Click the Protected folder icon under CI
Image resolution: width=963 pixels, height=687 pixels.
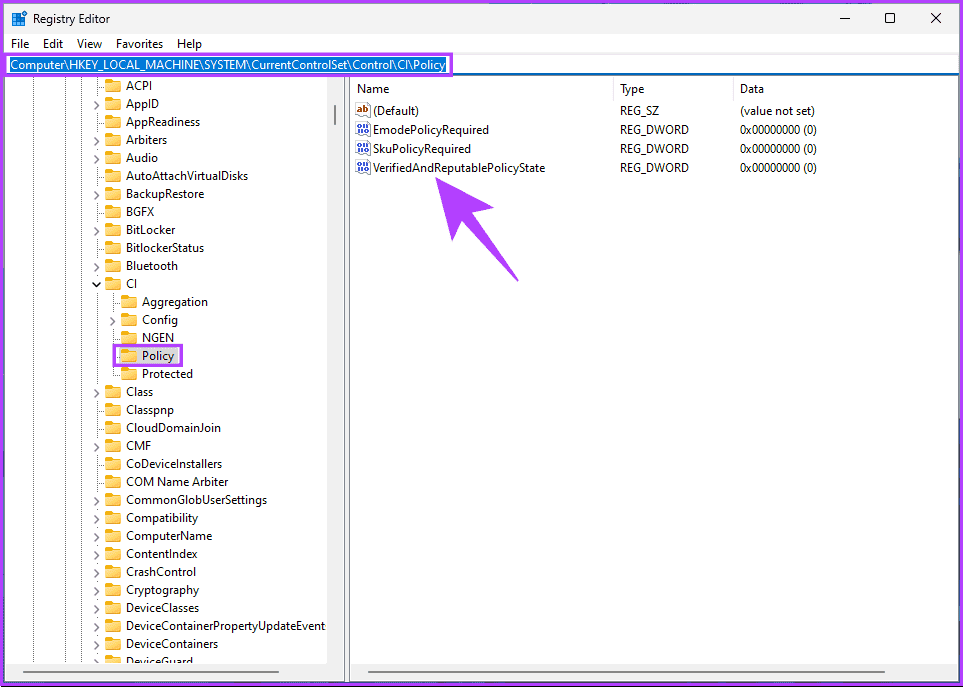(129, 374)
